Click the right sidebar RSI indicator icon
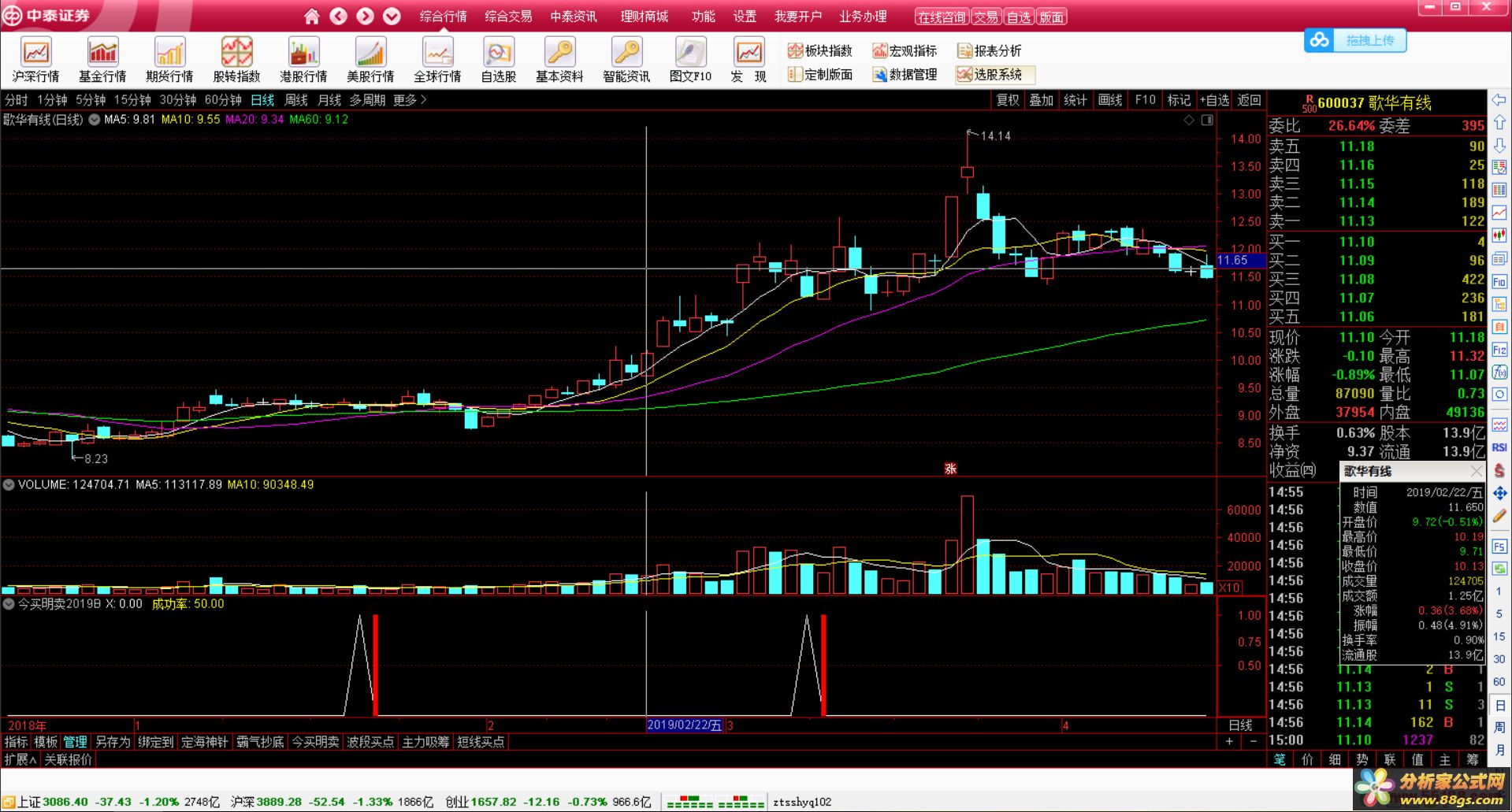Viewport: 1512px width, 812px height. click(x=1499, y=447)
